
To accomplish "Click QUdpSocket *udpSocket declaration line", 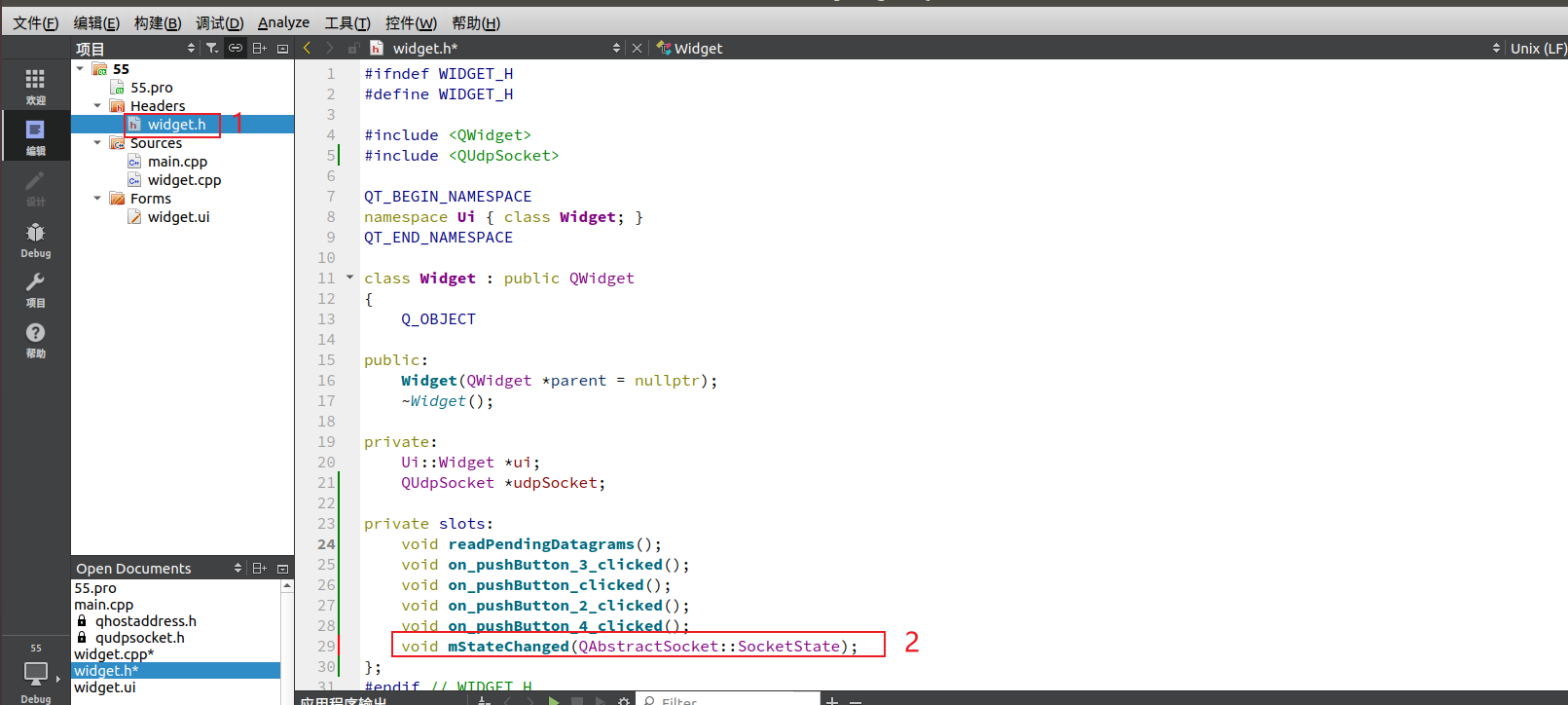I will [x=503, y=483].
